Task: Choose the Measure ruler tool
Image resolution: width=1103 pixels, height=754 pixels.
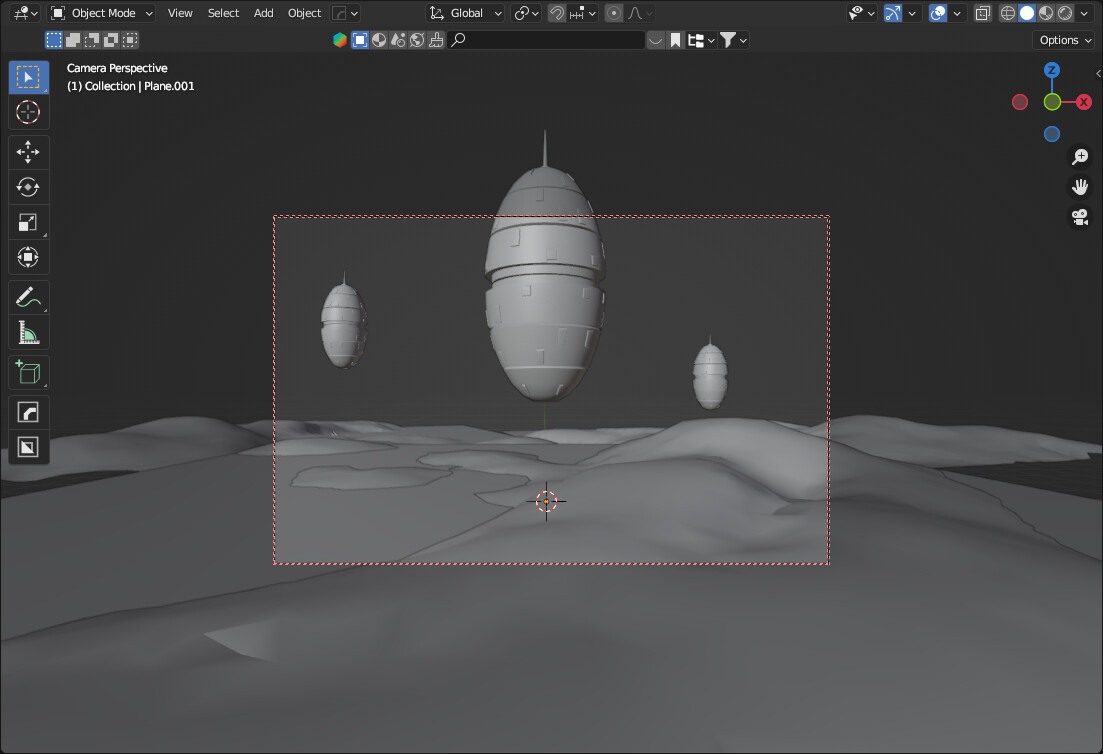Action: pyautogui.click(x=28, y=332)
